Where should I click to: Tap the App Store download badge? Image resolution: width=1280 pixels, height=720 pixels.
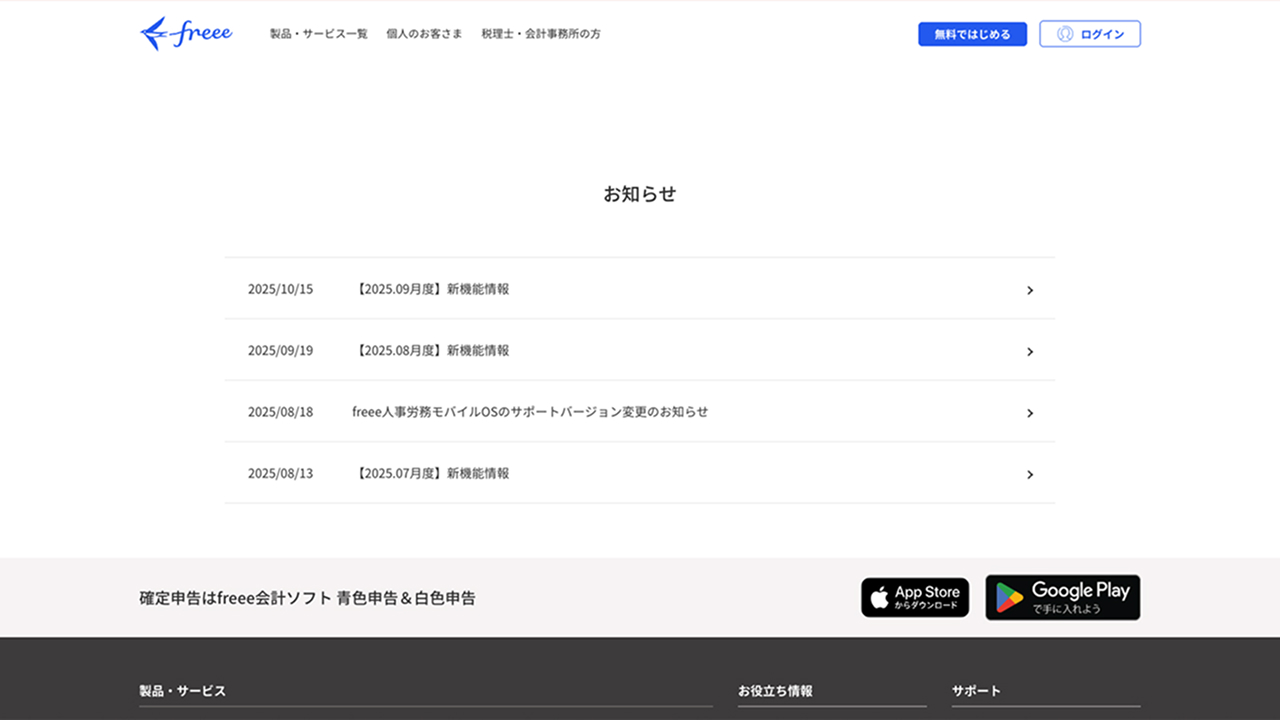pos(914,597)
